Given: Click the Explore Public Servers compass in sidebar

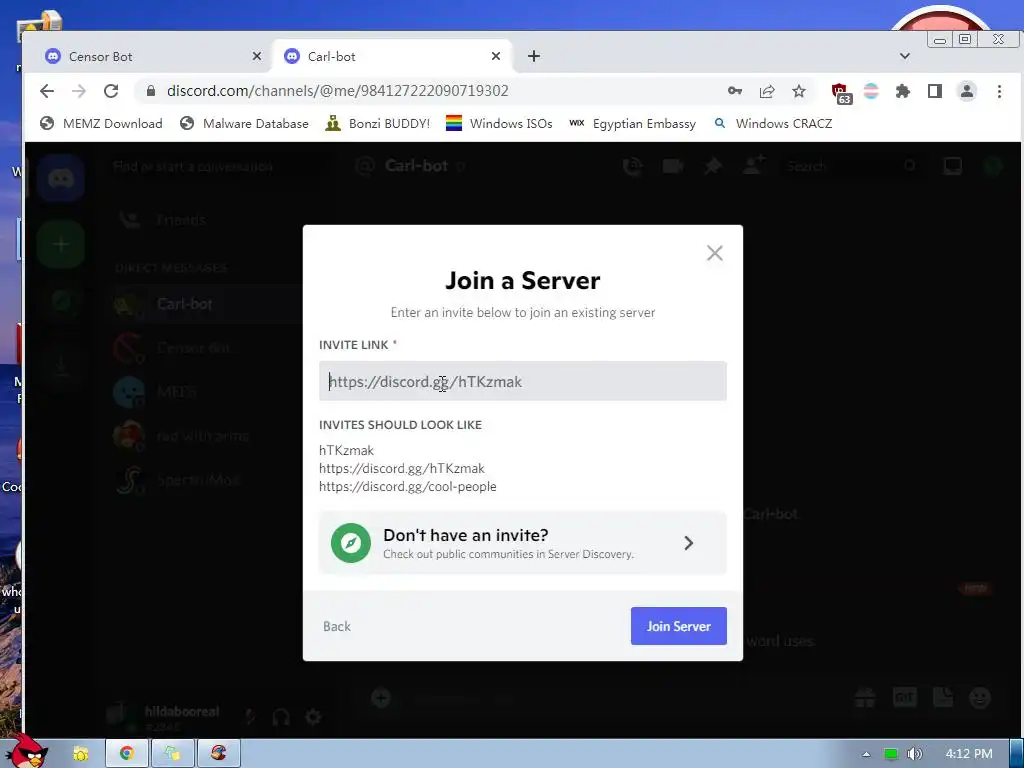Looking at the screenshot, I should coord(61,301).
